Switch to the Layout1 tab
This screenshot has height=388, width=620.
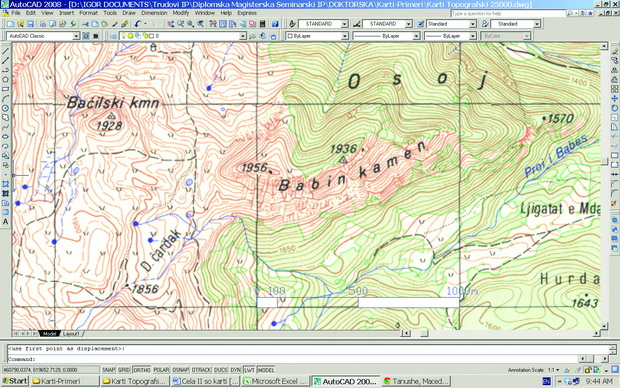click(x=72, y=334)
